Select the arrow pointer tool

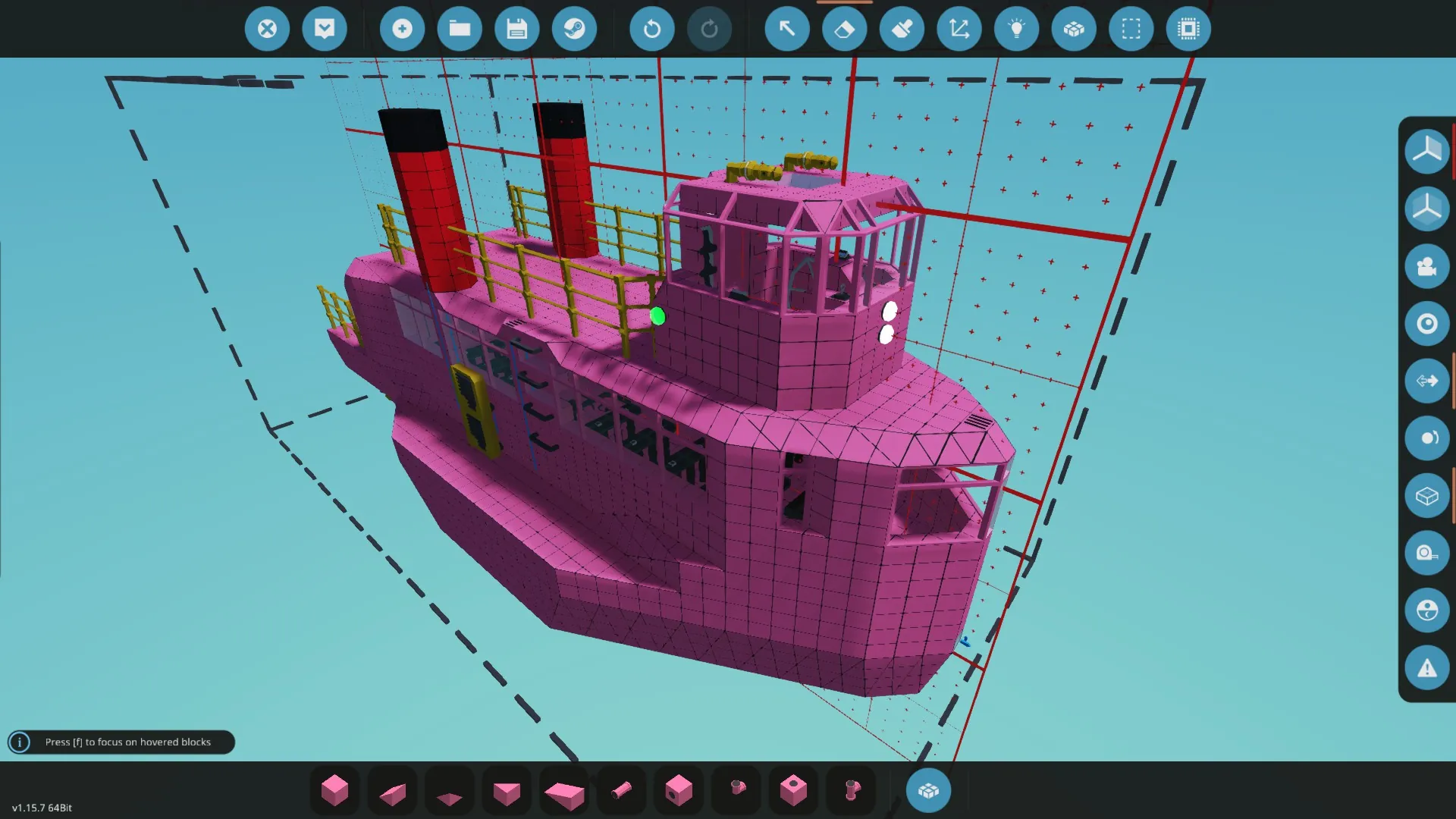[786, 29]
